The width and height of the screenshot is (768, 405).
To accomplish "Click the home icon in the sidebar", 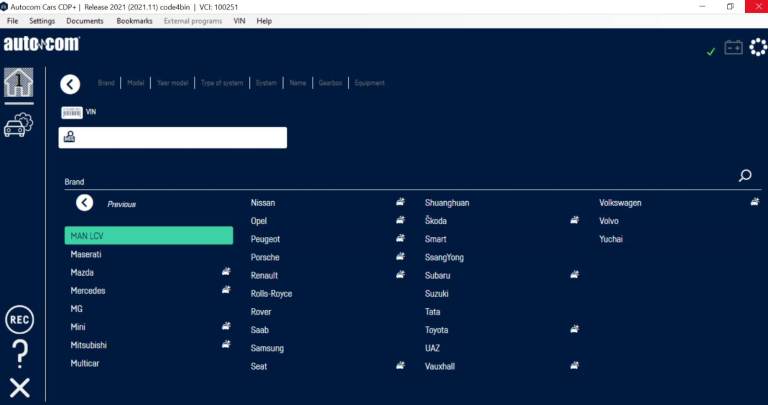I will [19, 84].
